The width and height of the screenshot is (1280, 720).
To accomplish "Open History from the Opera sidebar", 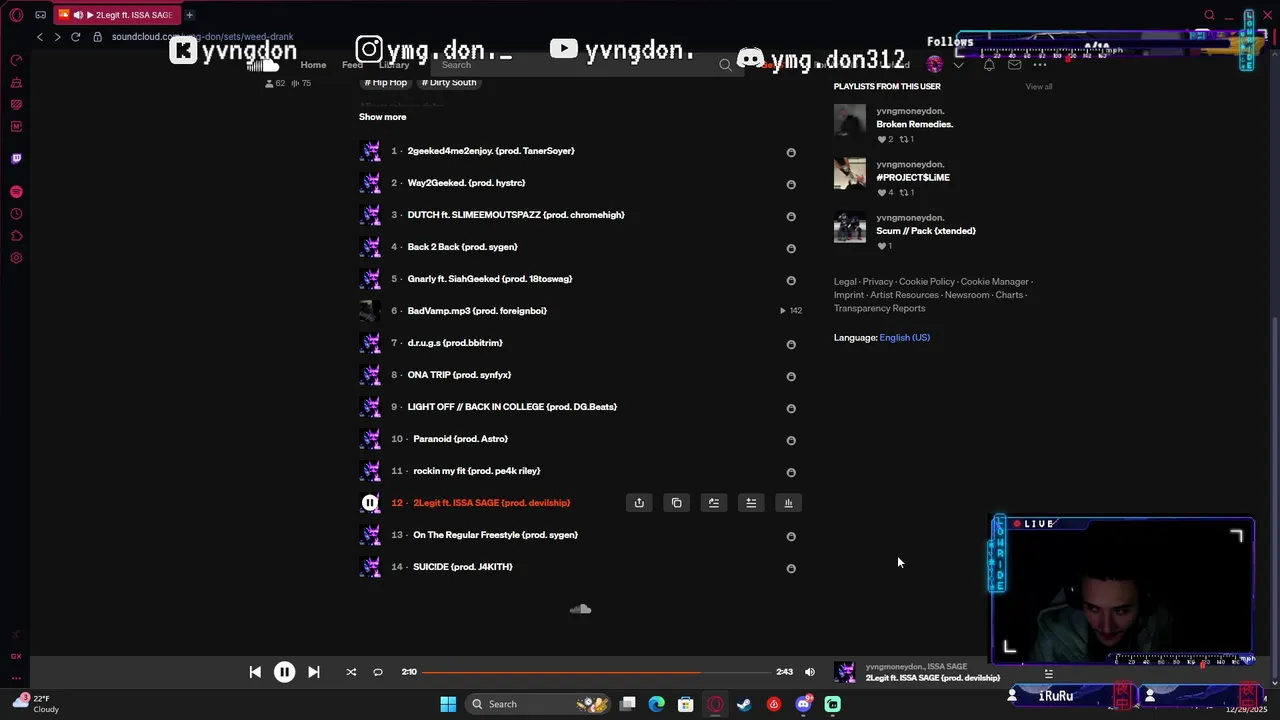I will [16, 214].
